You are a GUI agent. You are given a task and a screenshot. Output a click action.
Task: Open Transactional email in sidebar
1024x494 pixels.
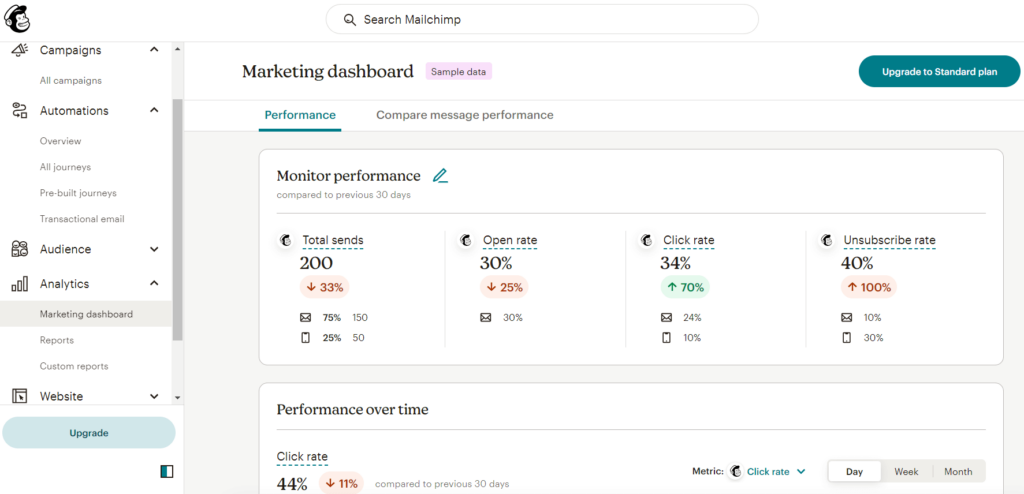pyautogui.click(x=82, y=219)
